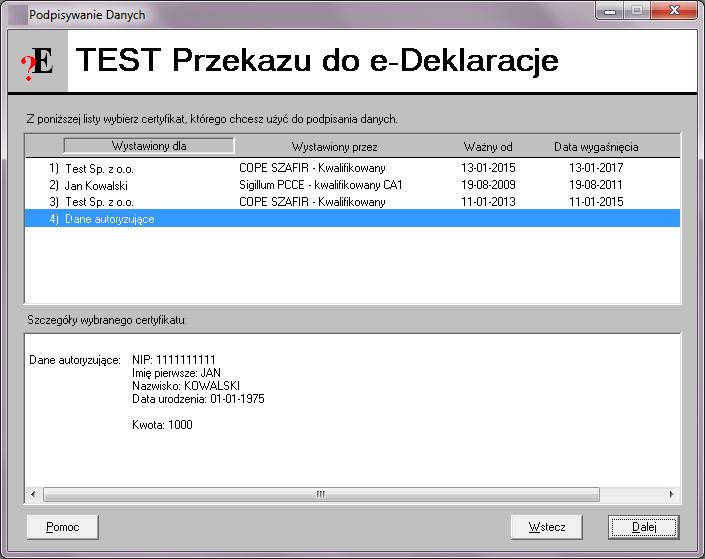
Task: Click the details scrollbar left arrow
Action: pos(33,494)
